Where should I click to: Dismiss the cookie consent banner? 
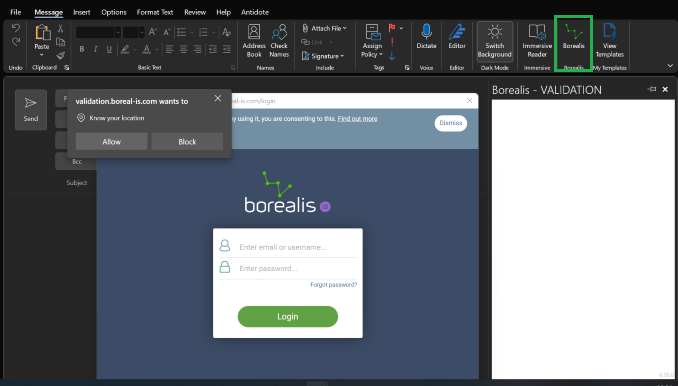tap(451, 123)
